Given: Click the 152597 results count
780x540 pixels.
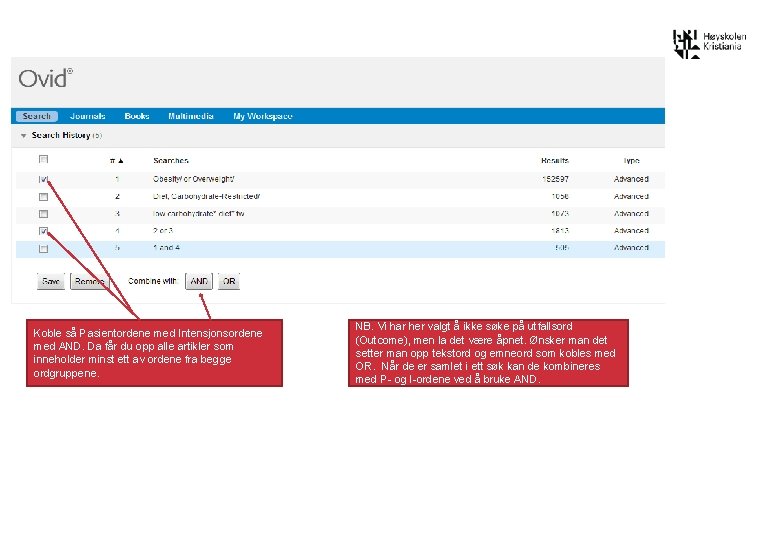Looking at the screenshot, I should coord(556,179).
